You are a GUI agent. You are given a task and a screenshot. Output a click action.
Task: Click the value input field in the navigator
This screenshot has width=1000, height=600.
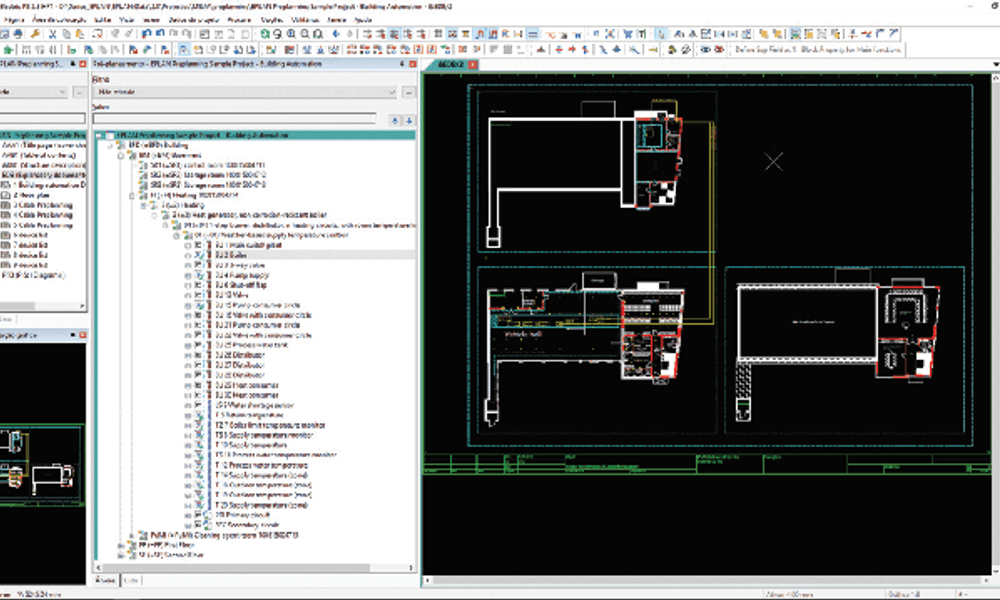tap(234, 119)
